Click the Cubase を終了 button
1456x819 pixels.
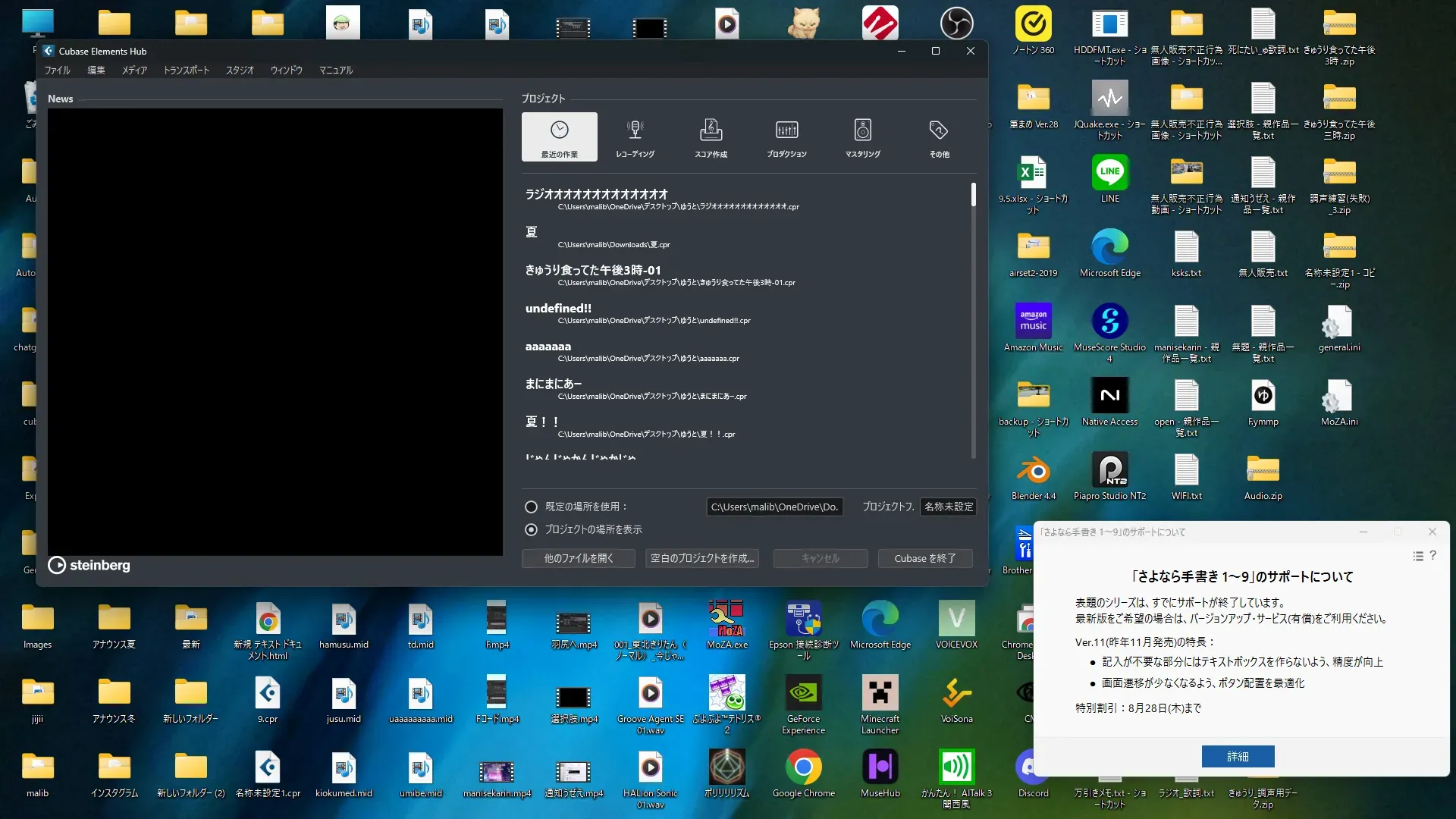pos(924,558)
